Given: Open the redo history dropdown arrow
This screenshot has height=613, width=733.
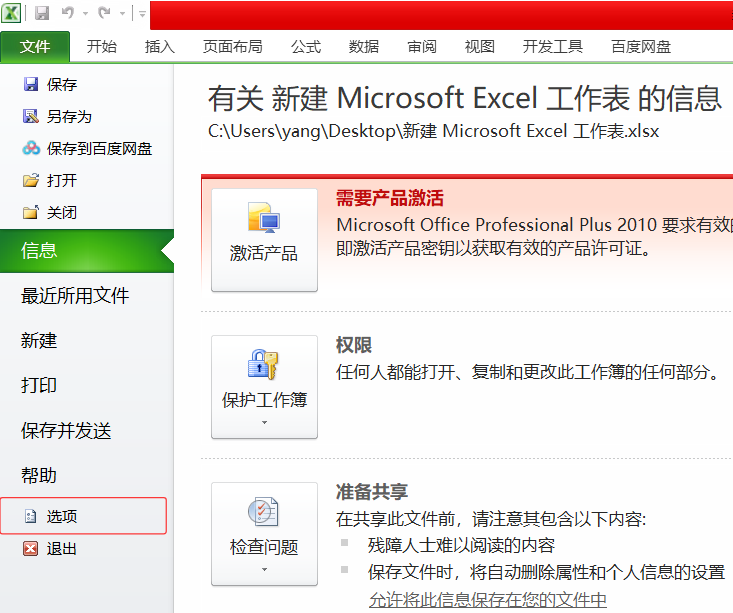Looking at the screenshot, I should pos(122,14).
